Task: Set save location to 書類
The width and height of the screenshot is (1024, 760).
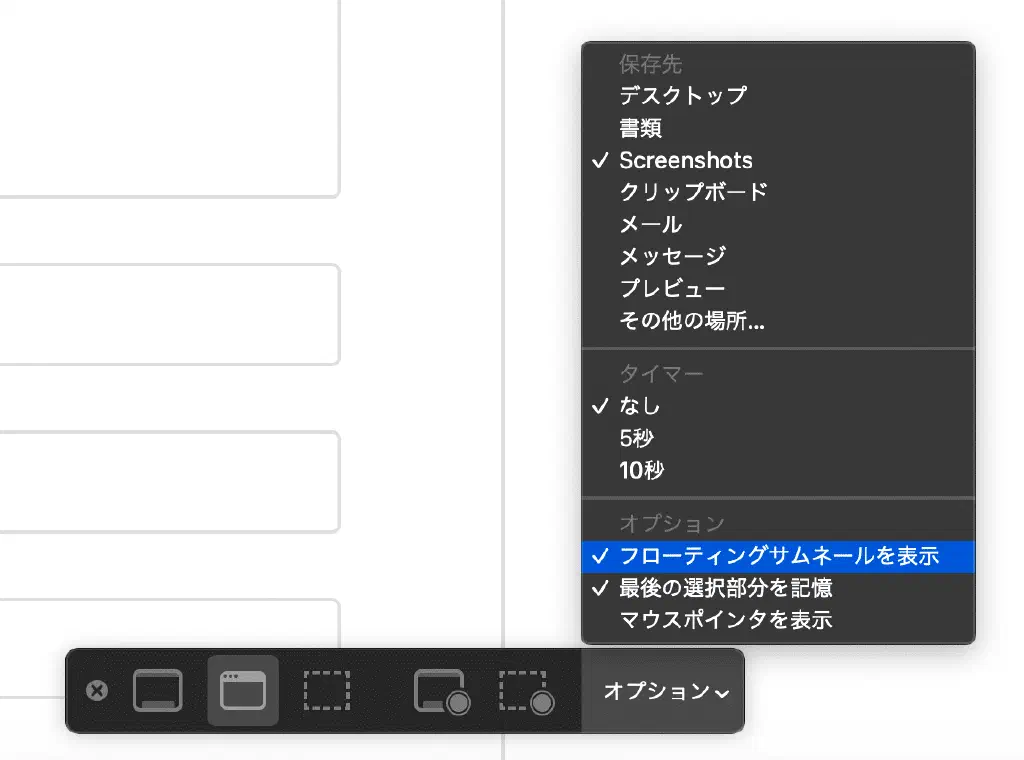Action: tap(640, 128)
